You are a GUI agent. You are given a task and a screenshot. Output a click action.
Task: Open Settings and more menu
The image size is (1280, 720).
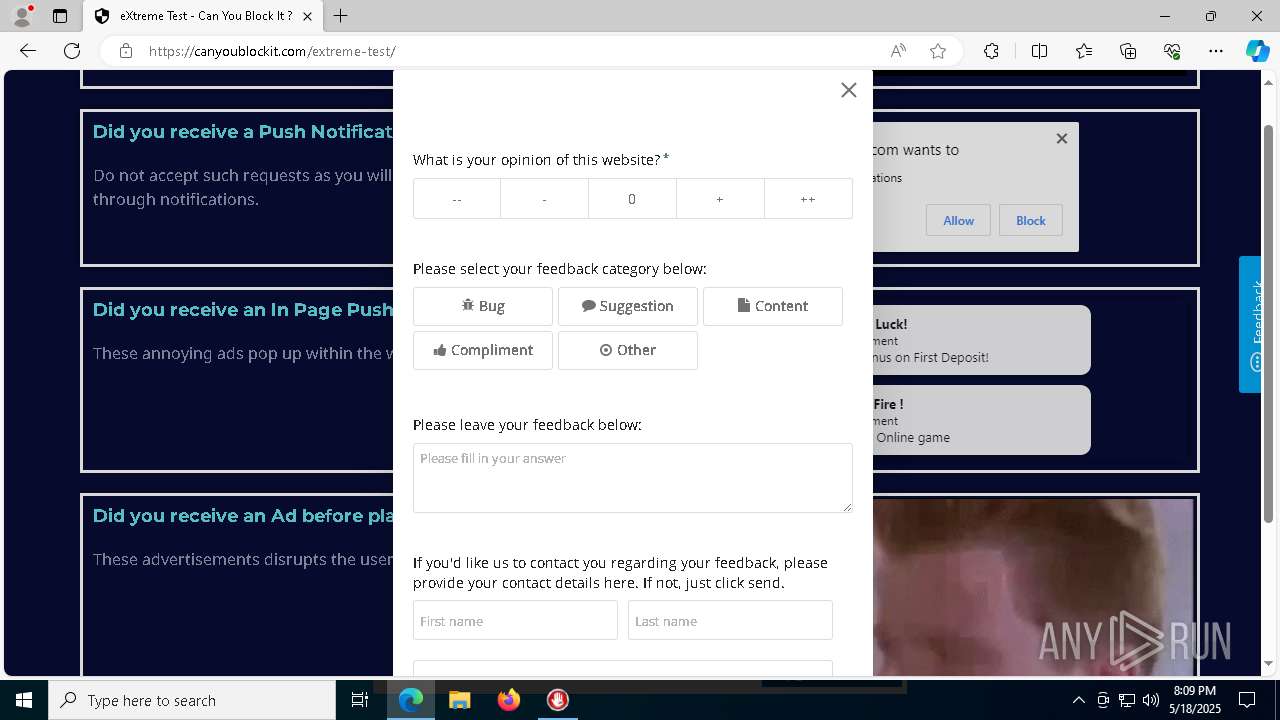click(1216, 51)
